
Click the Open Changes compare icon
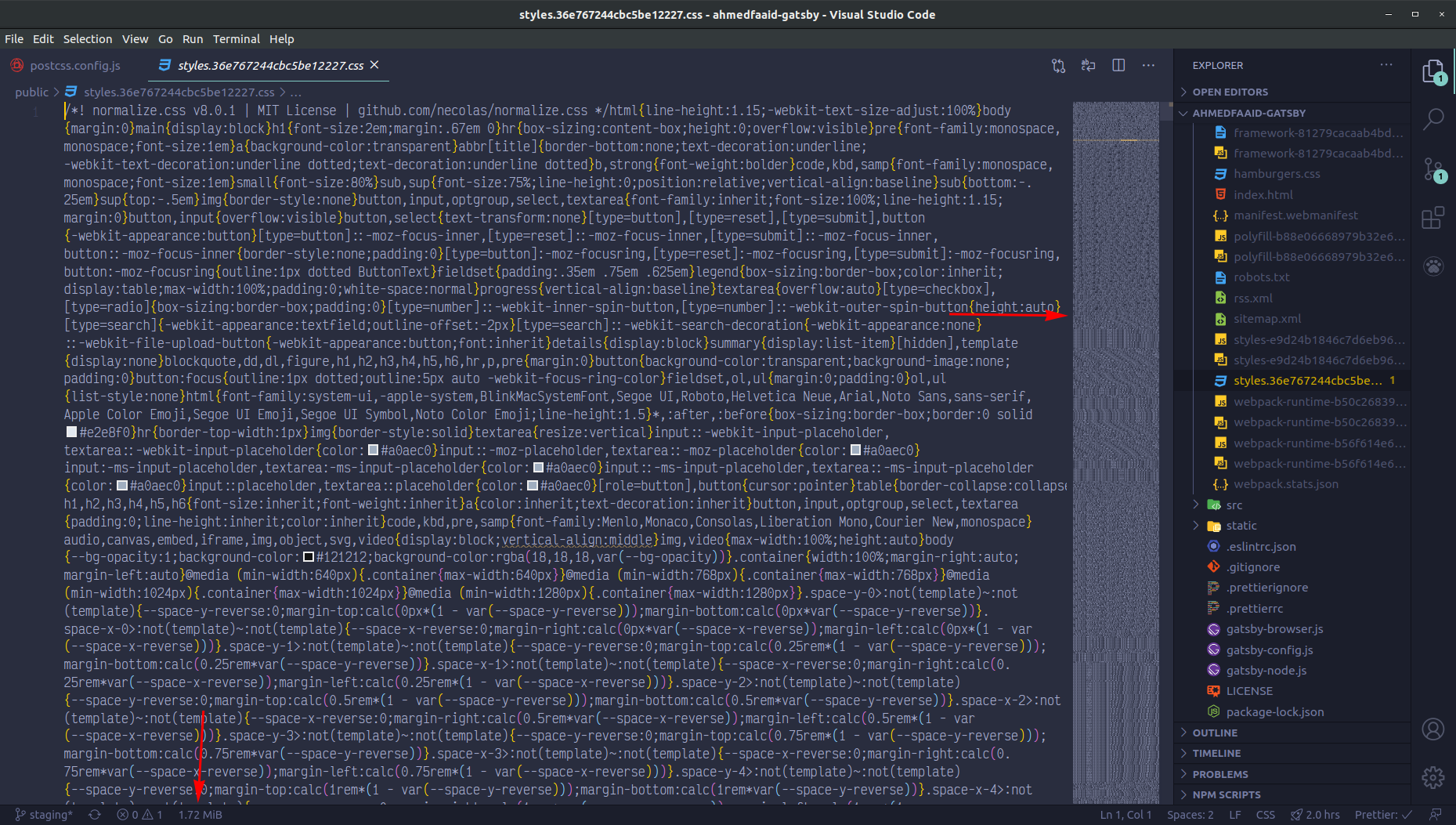click(x=1058, y=66)
